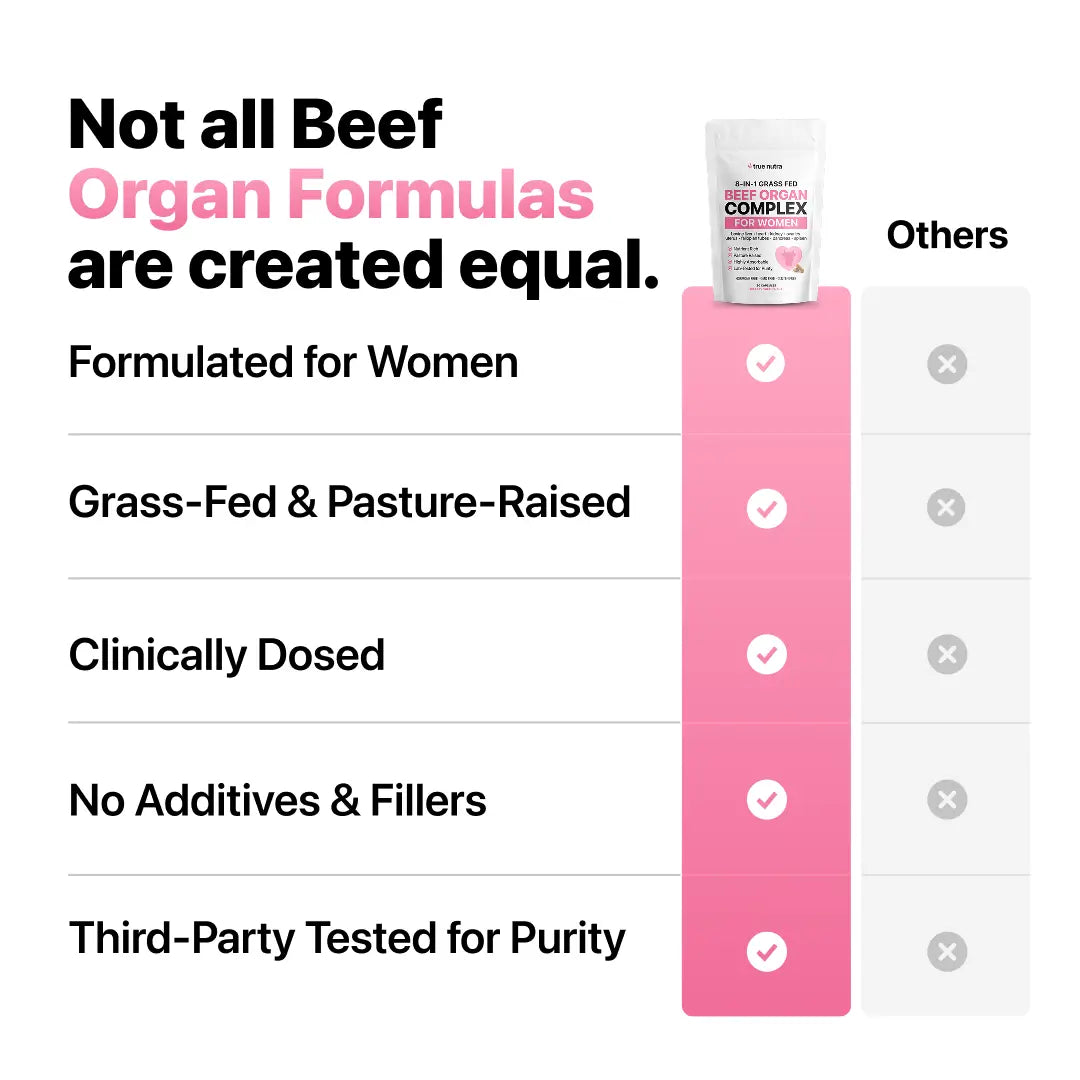Select the gray X for Third-Party Tested

(x=946, y=951)
